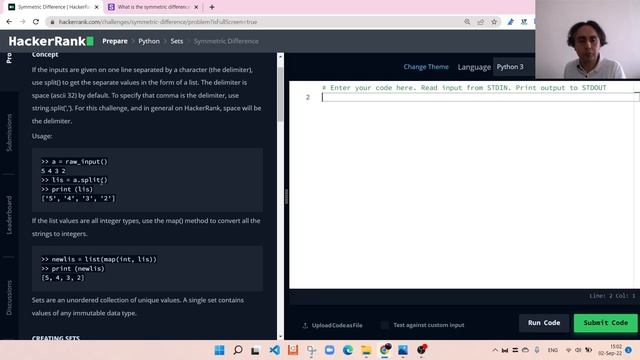Open Chrome from the taskbar
640x360 pixels.
point(385,350)
